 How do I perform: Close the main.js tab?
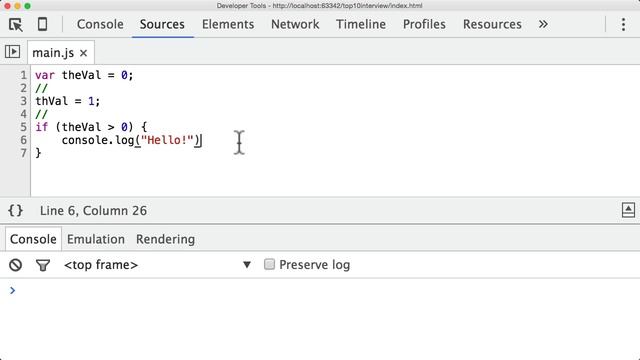click(83, 53)
